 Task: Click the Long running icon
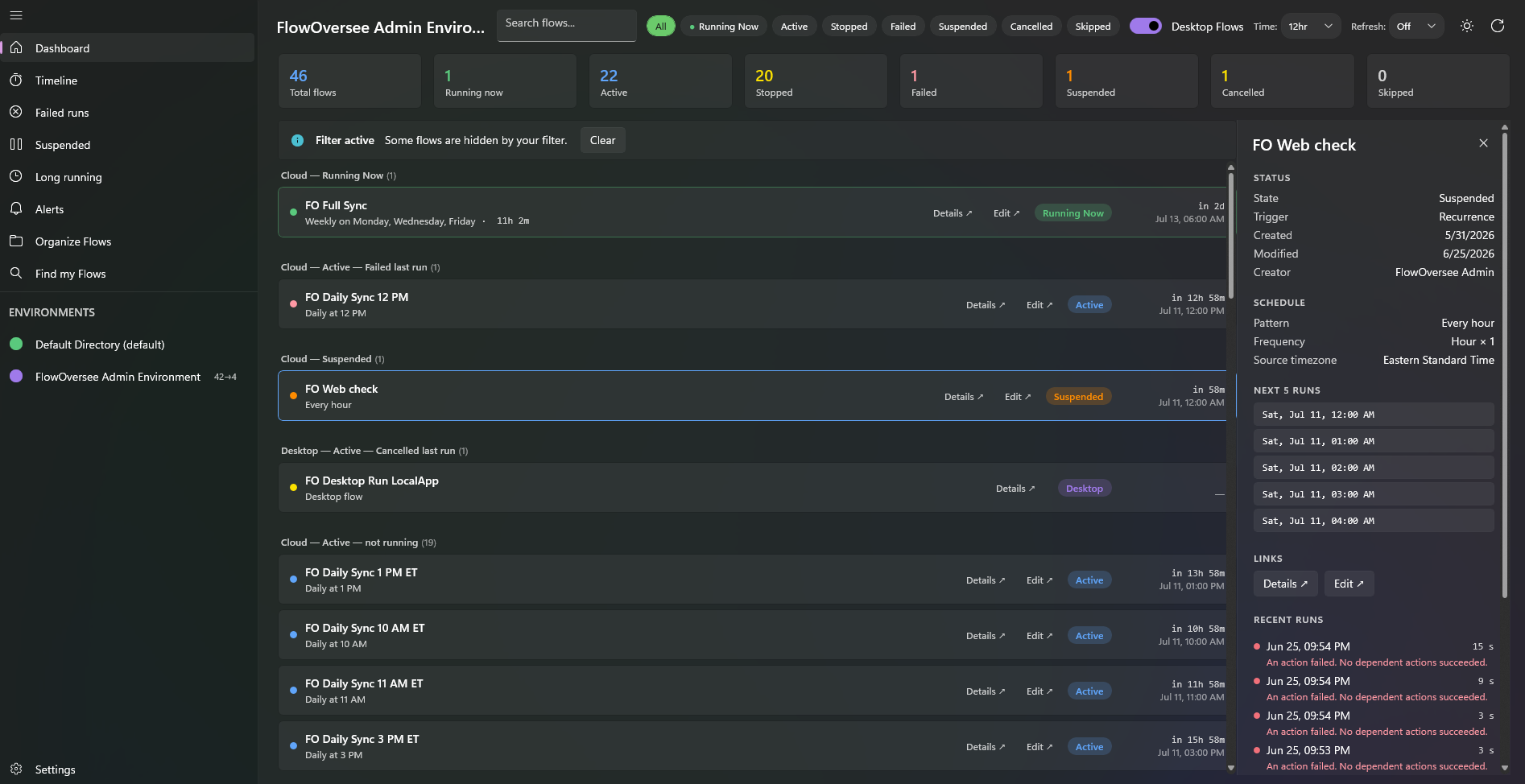click(16, 176)
